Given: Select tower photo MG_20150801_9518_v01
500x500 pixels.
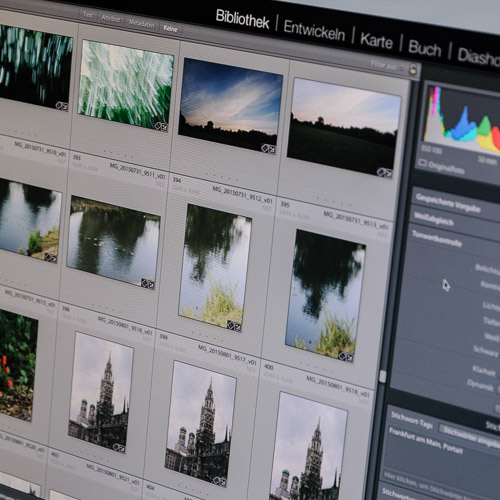Looking at the screenshot, I should pyautogui.click(x=308, y=446).
